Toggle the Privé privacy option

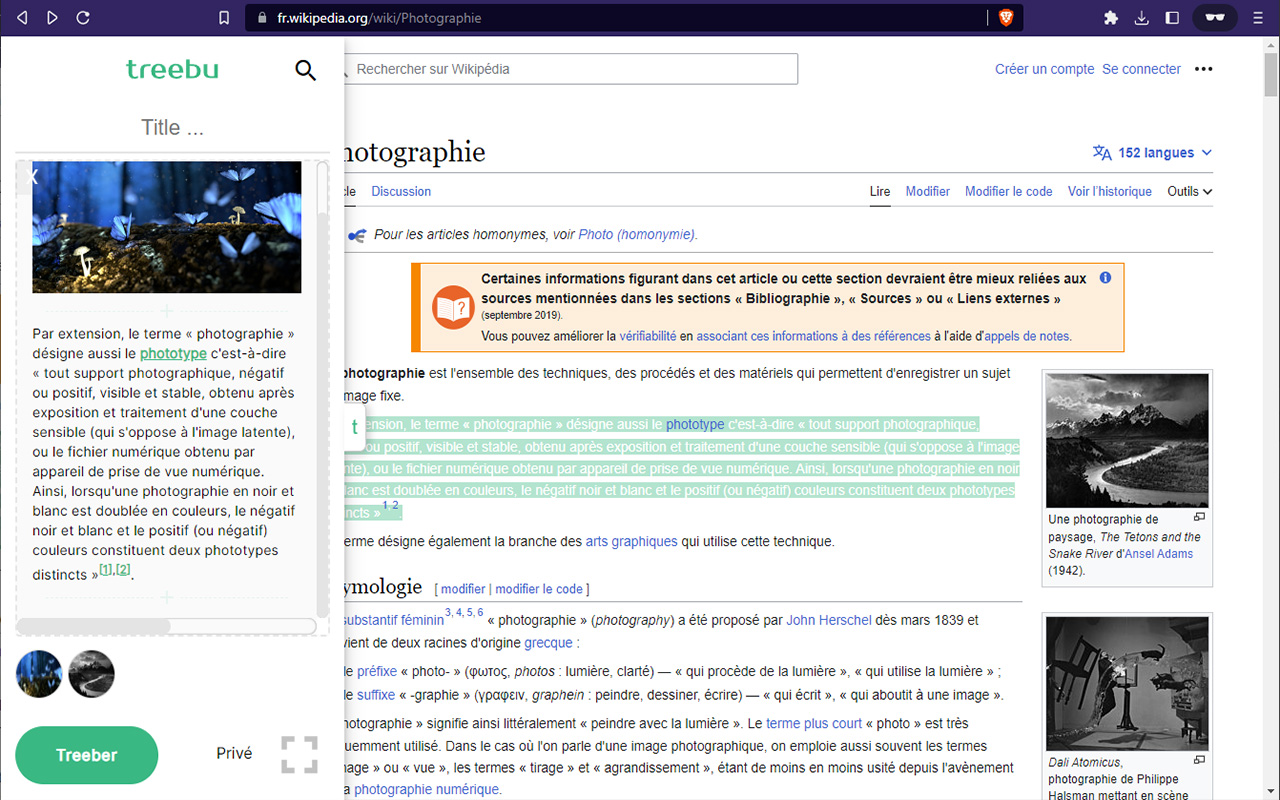tap(234, 753)
